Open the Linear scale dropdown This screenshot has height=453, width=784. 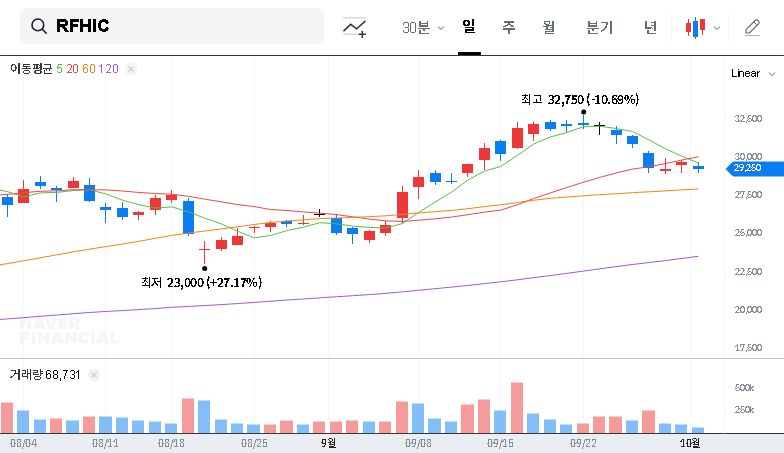[751, 73]
